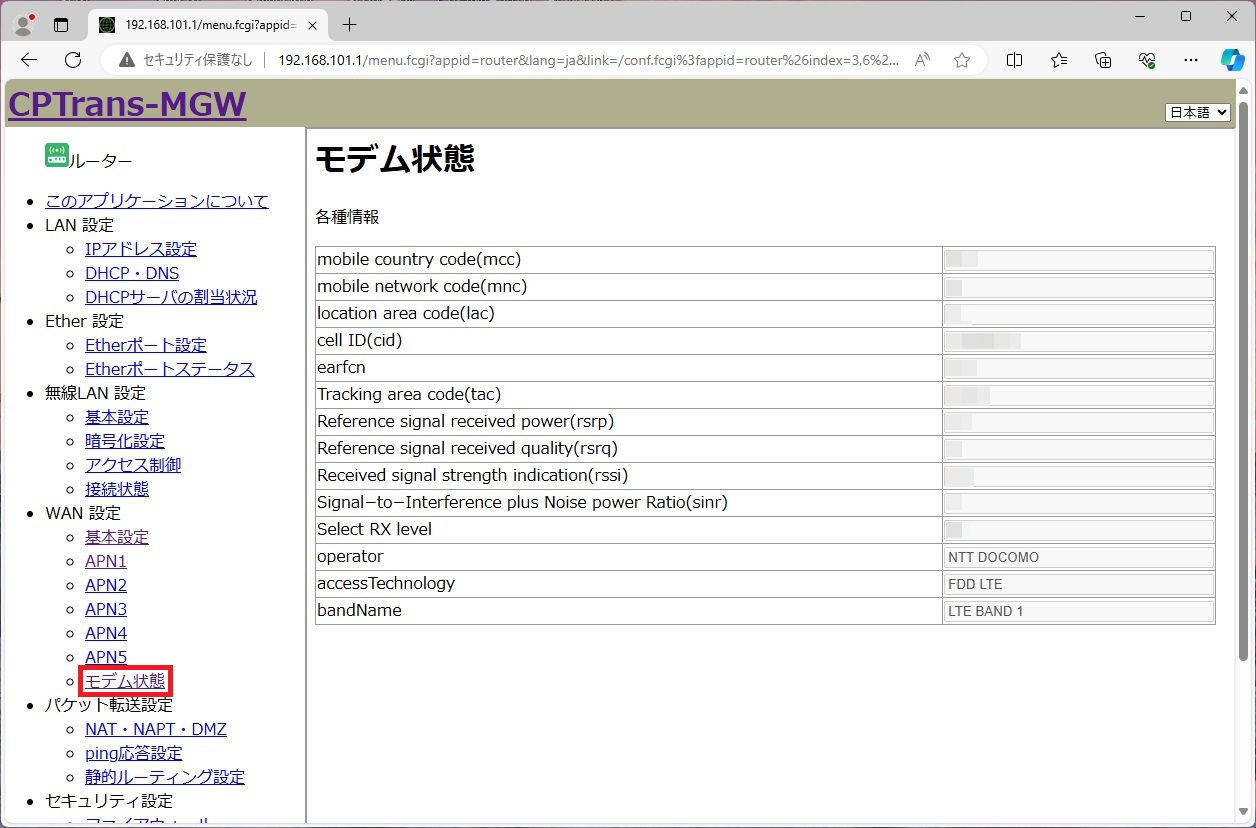Open the favorites list icon
Image resolution: width=1256 pixels, height=828 pixels.
1059,60
